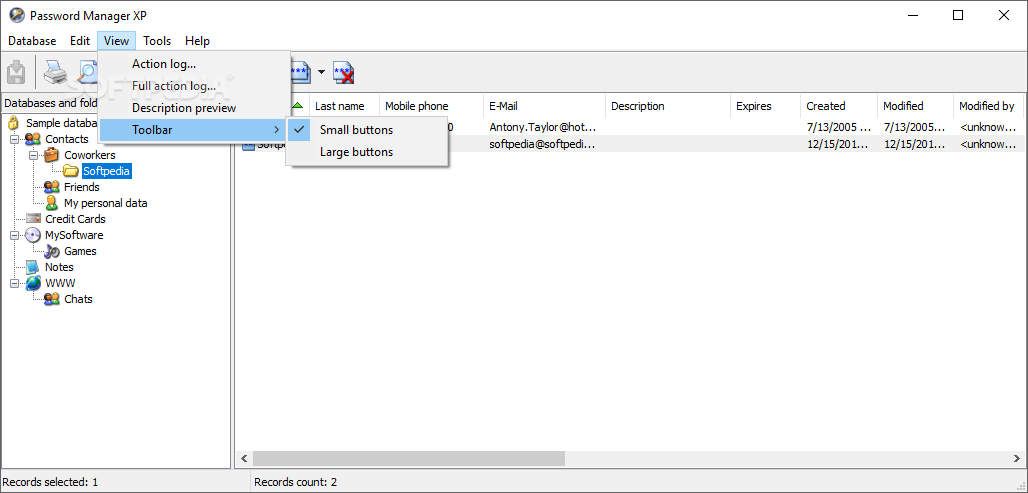This screenshot has height=493, width=1028.
Task: Click the Chats folder icon
Action: (52, 299)
